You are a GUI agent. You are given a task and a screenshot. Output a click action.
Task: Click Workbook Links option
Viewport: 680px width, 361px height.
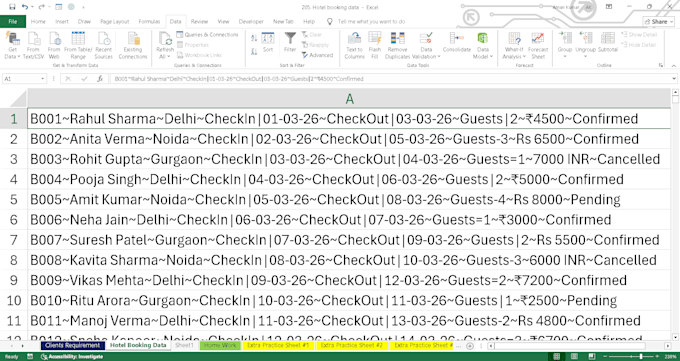[199, 56]
